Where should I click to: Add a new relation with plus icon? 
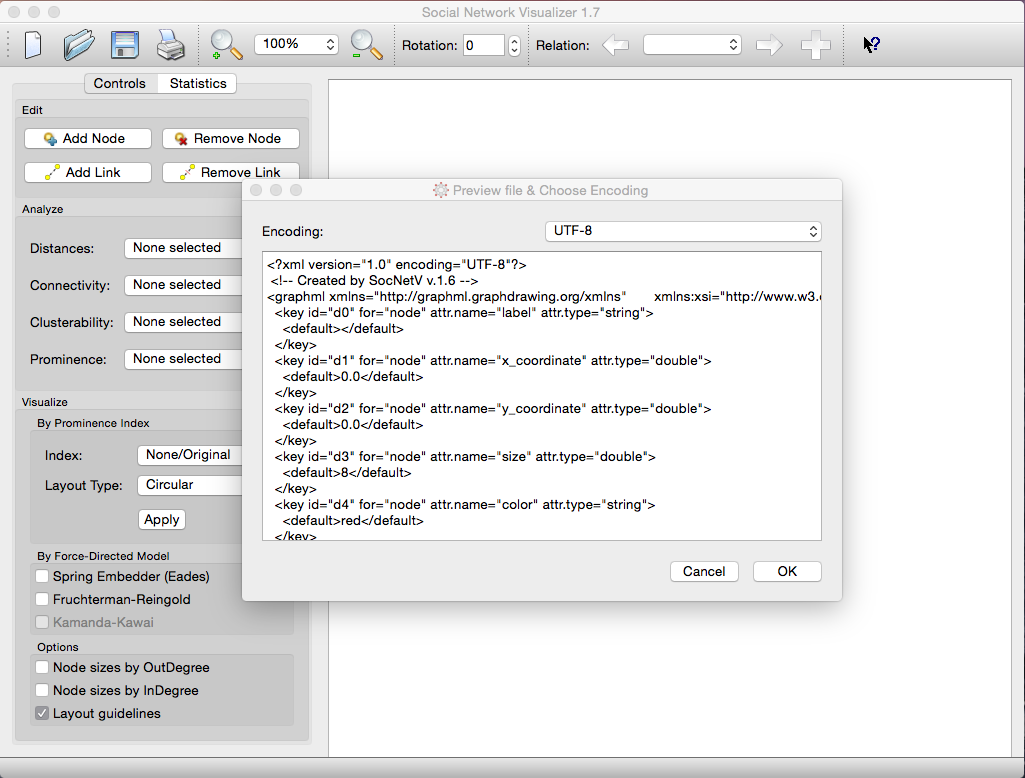click(816, 45)
